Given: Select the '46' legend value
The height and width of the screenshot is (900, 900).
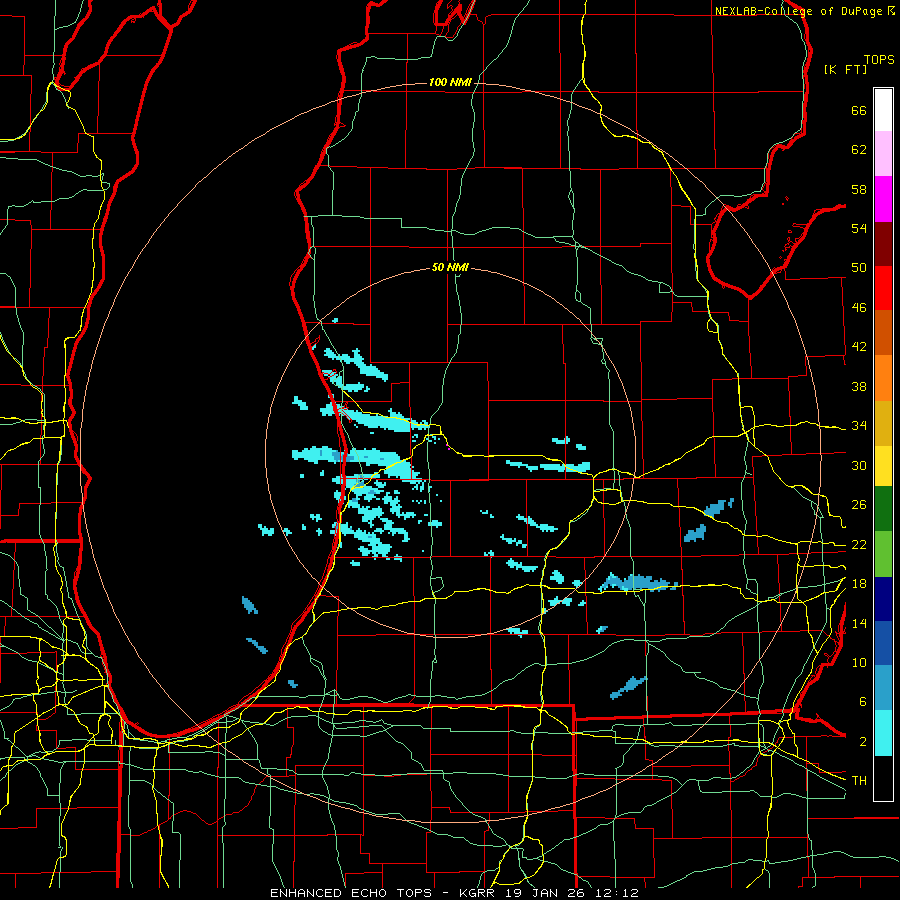Looking at the screenshot, I should pos(859,308).
